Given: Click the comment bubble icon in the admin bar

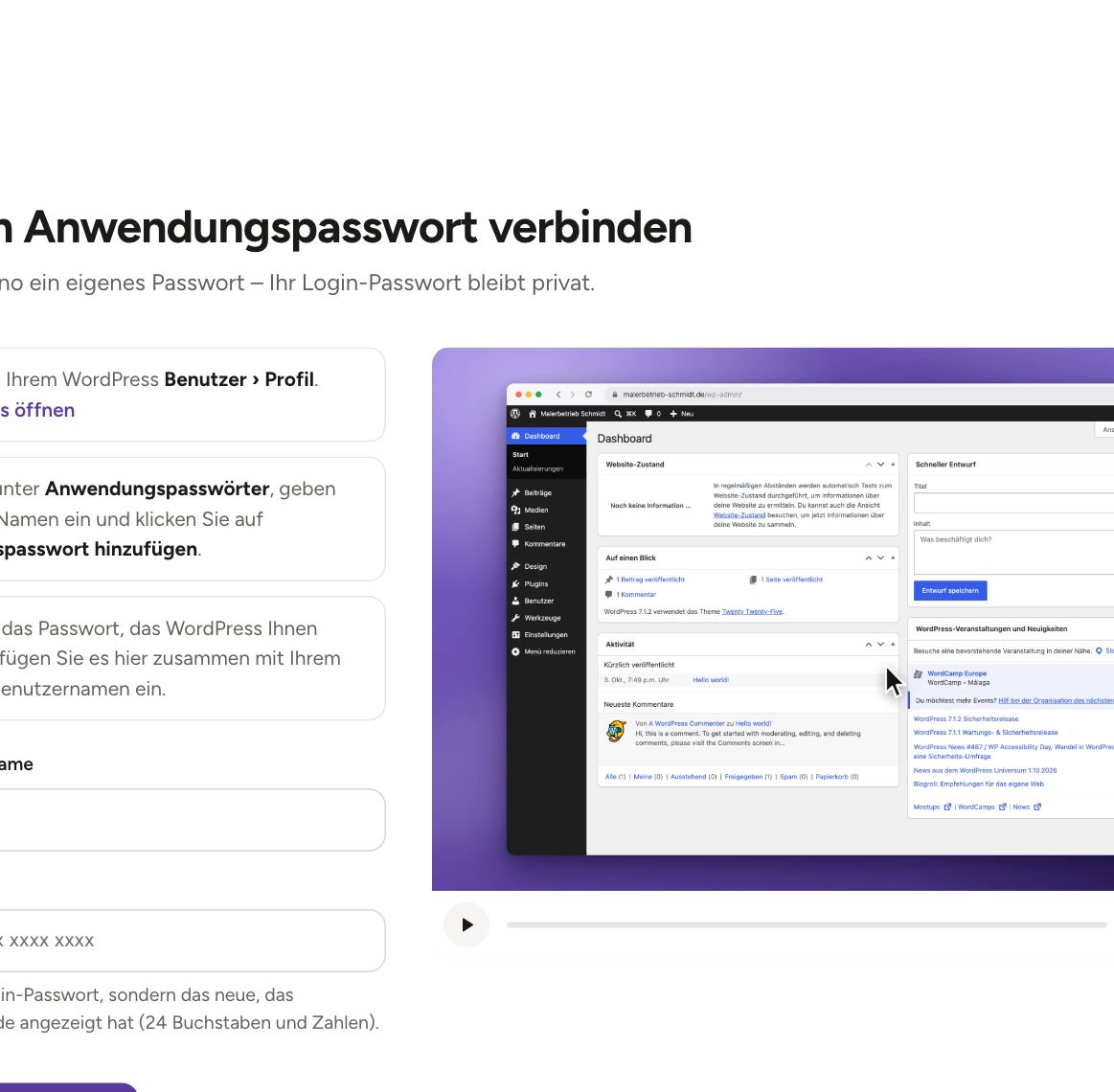Looking at the screenshot, I should (648, 414).
